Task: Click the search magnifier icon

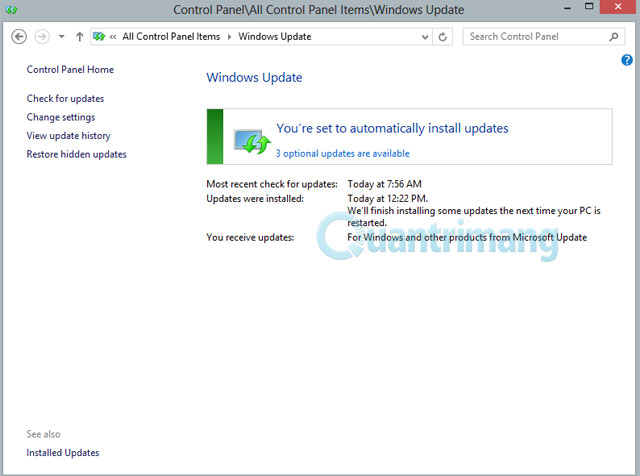Action: click(613, 37)
